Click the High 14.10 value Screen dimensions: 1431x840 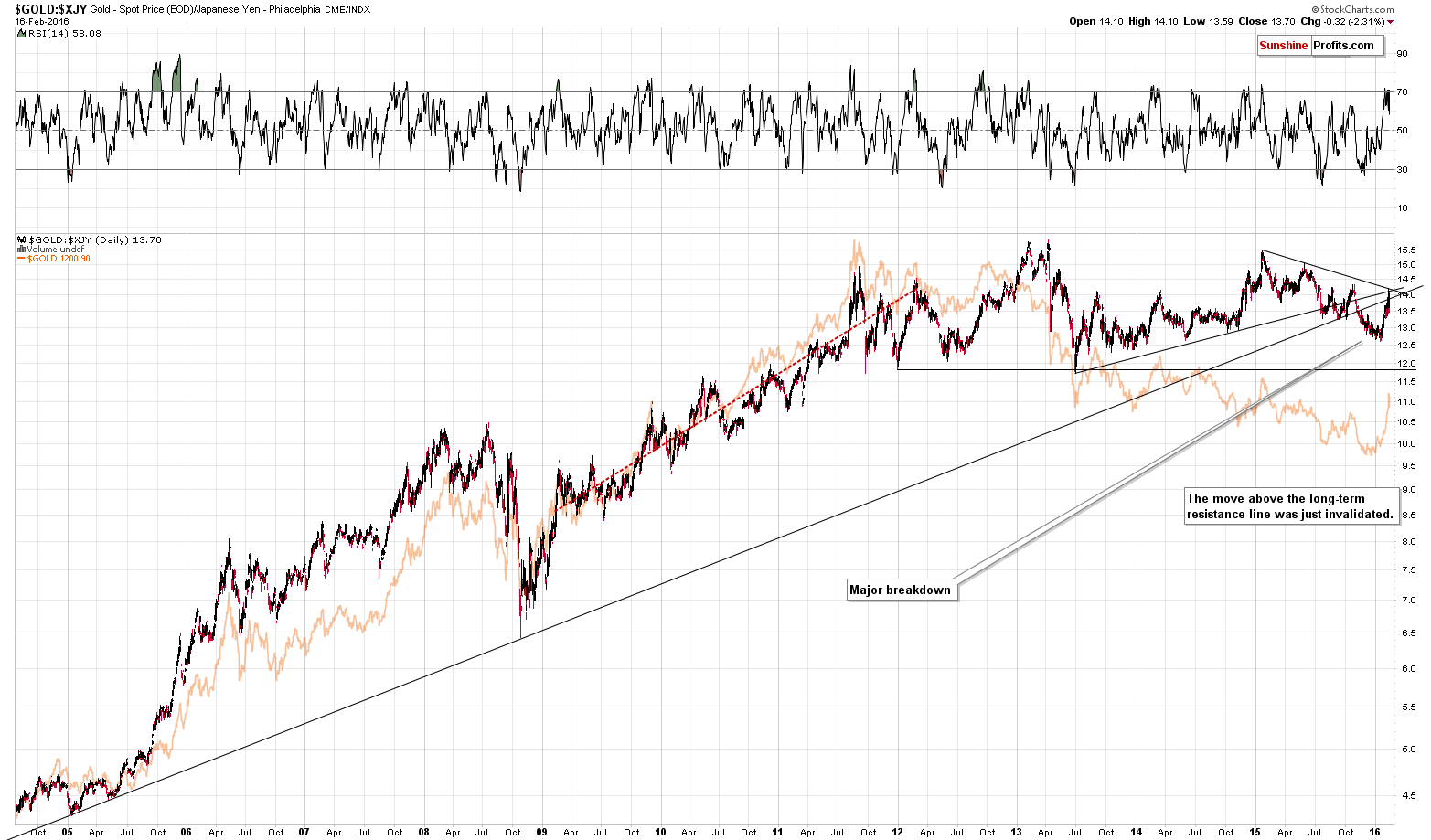tap(1152, 21)
